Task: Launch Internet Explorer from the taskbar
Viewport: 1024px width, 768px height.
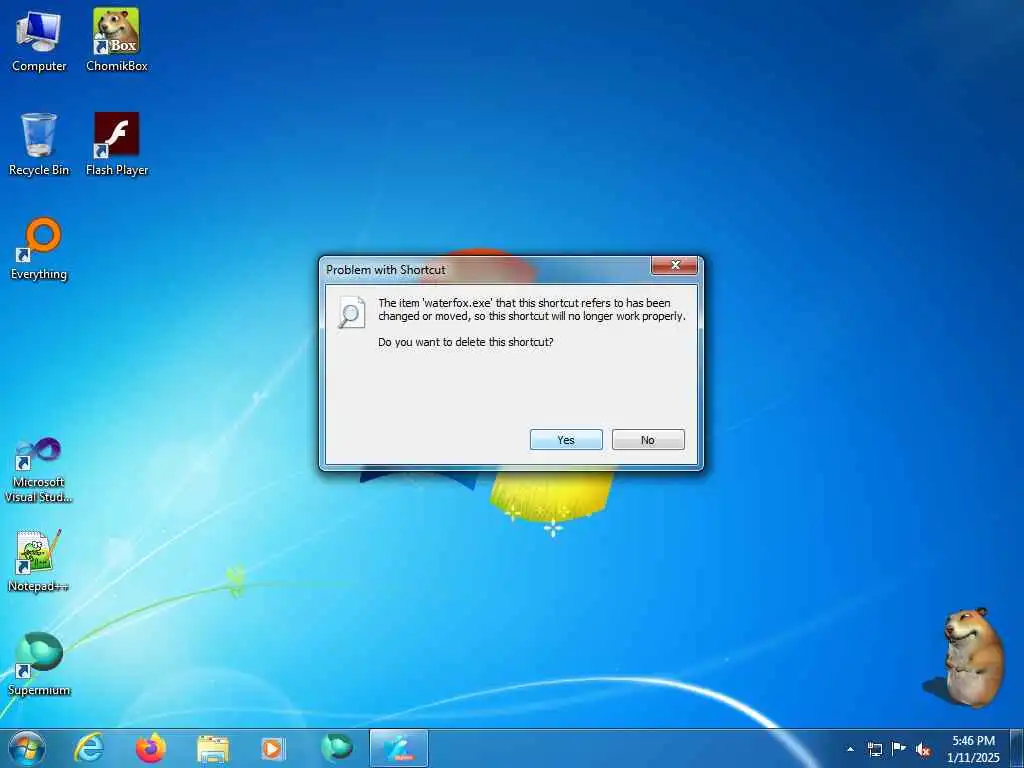Action: coord(89,748)
